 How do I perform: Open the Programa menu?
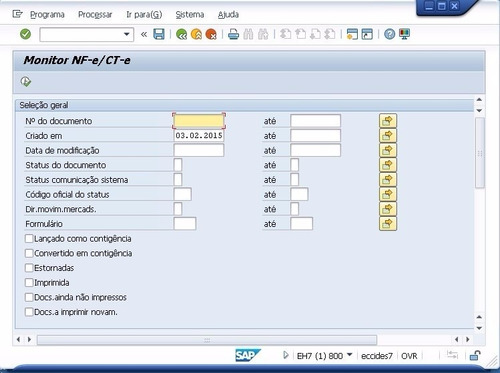click(x=47, y=15)
